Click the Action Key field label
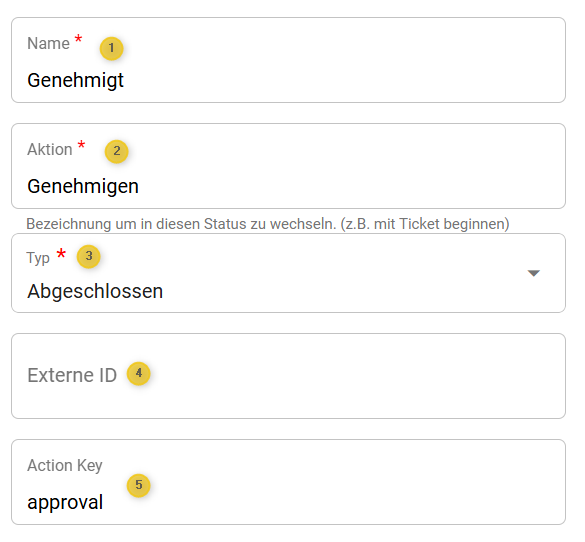This screenshot has height=542, width=585. 65,466
